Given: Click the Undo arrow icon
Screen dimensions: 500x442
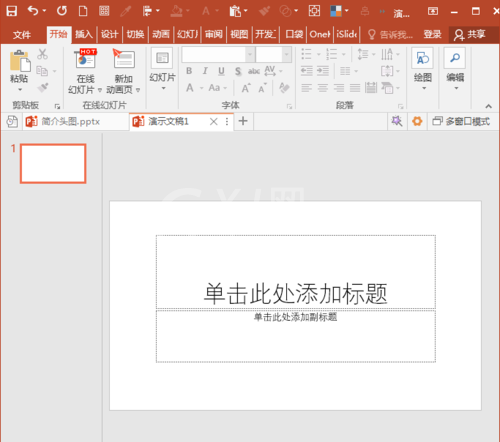Looking at the screenshot, I should click(x=33, y=11).
